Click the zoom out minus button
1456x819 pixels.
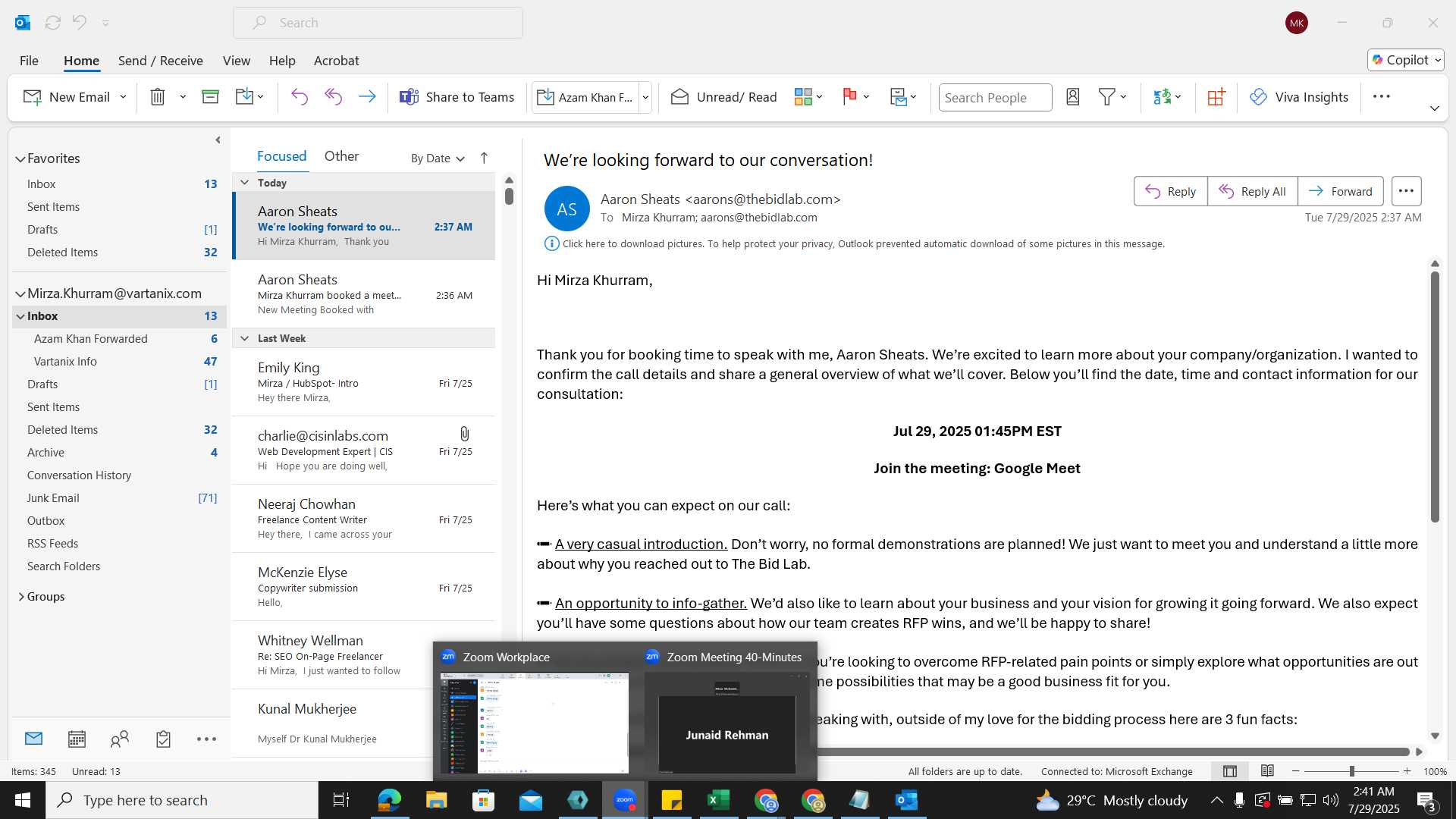[1295, 771]
